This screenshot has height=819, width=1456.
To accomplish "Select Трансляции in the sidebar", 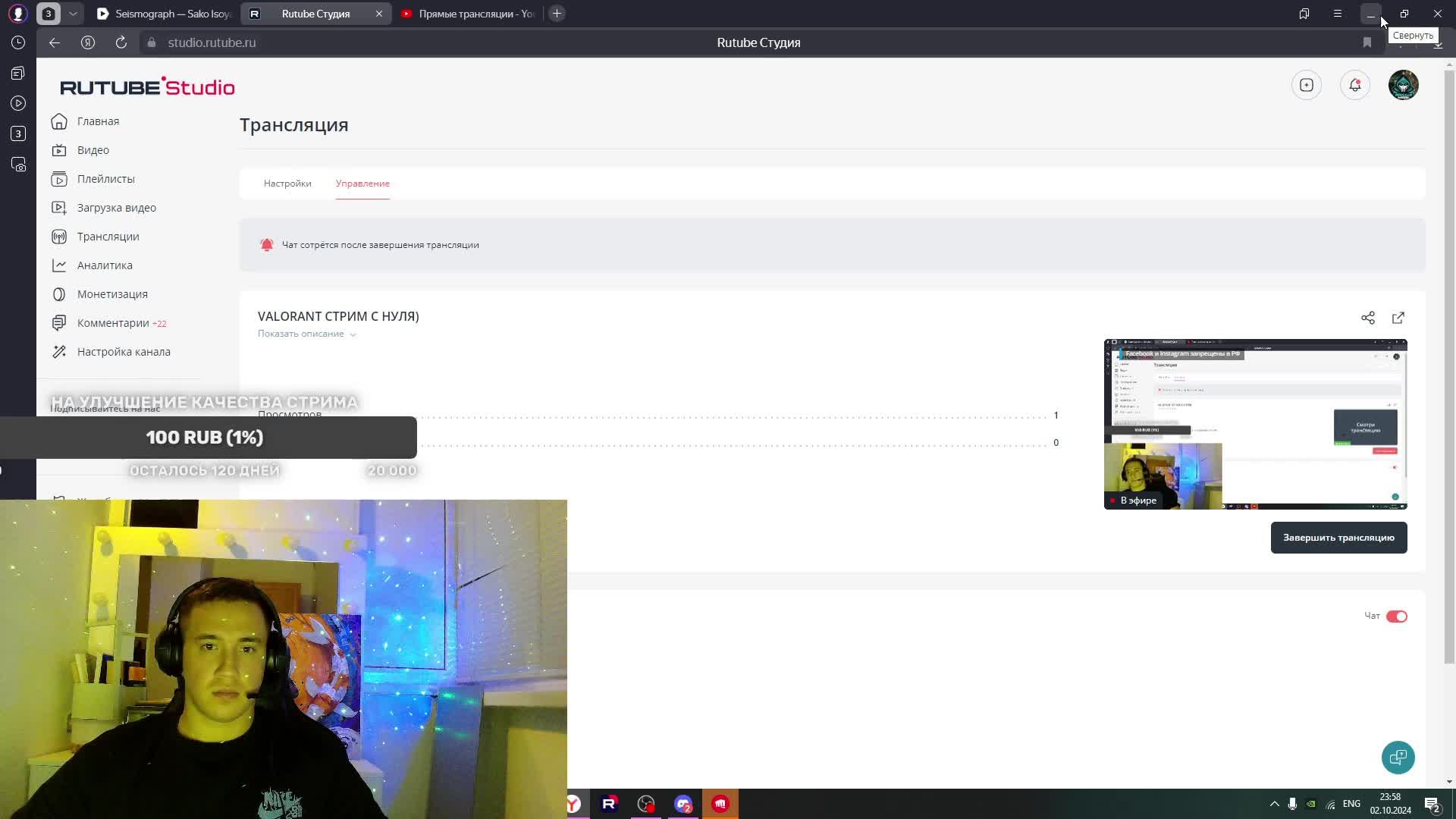I will pos(95,237).
